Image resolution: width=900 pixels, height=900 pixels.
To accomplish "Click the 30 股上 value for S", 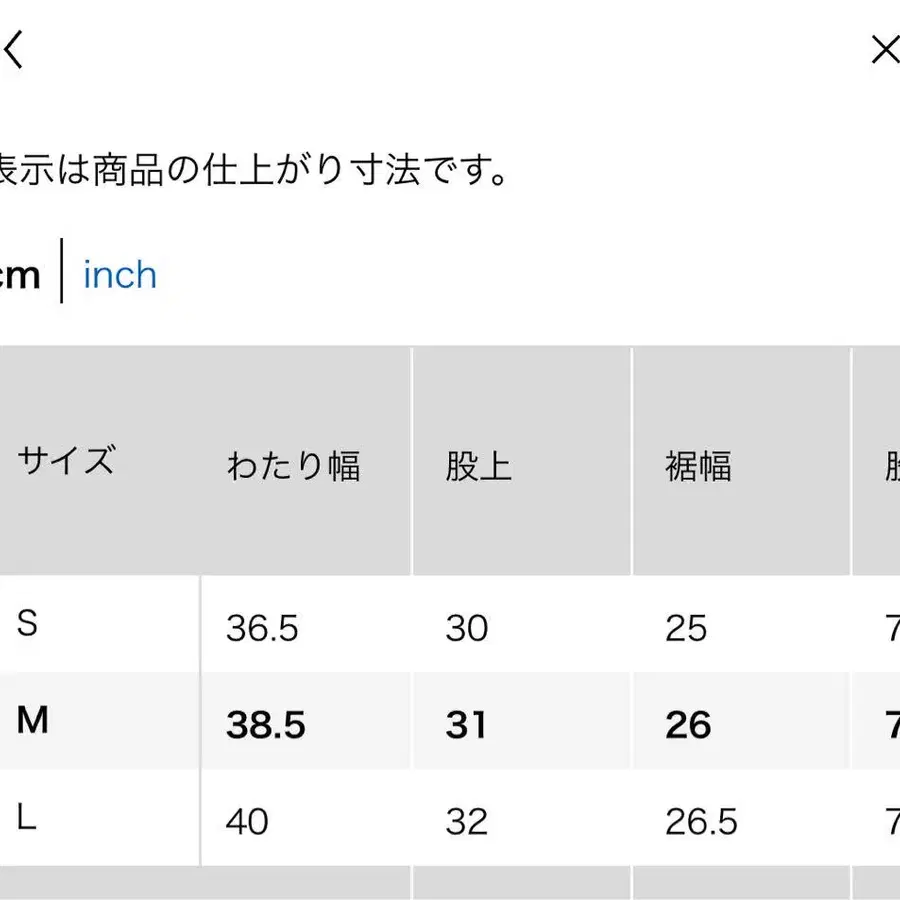I will (467, 628).
